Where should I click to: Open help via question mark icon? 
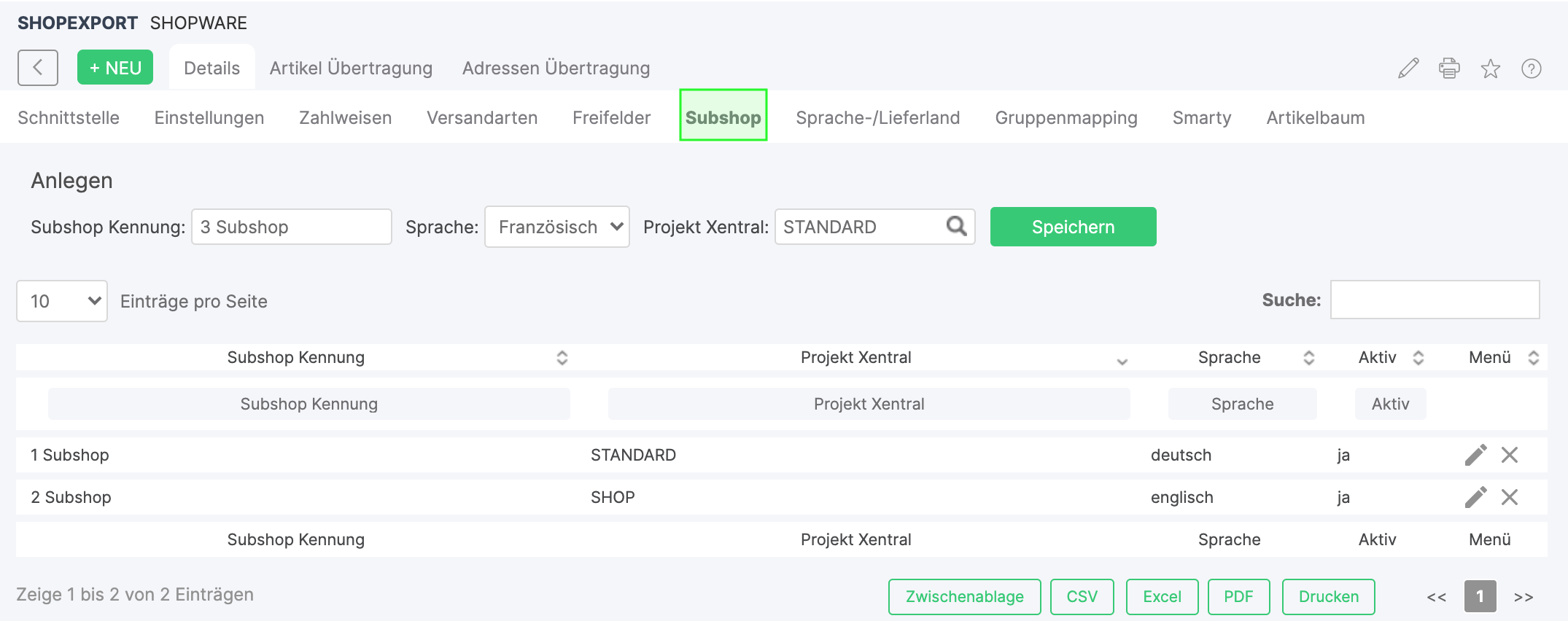1531,69
